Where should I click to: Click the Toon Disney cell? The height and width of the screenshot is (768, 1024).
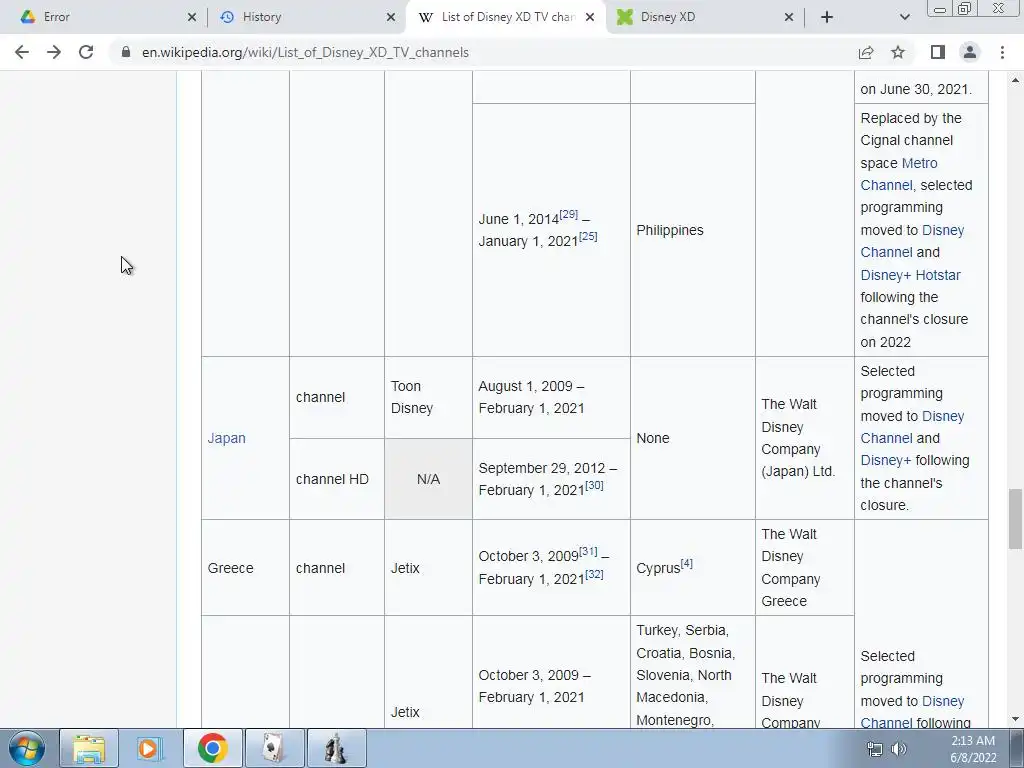(x=428, y=397)
